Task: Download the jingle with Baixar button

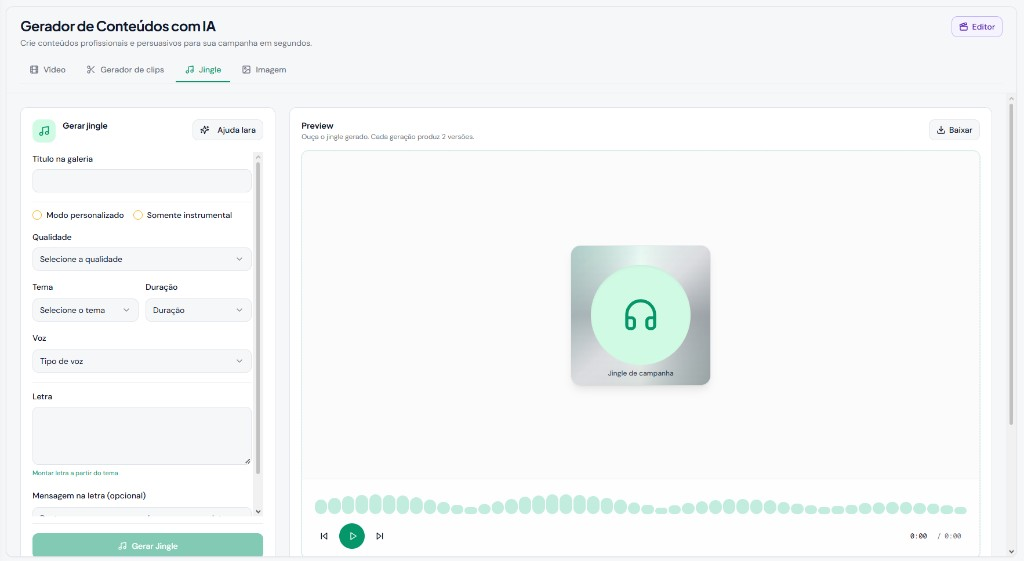Action: [954, 130]
